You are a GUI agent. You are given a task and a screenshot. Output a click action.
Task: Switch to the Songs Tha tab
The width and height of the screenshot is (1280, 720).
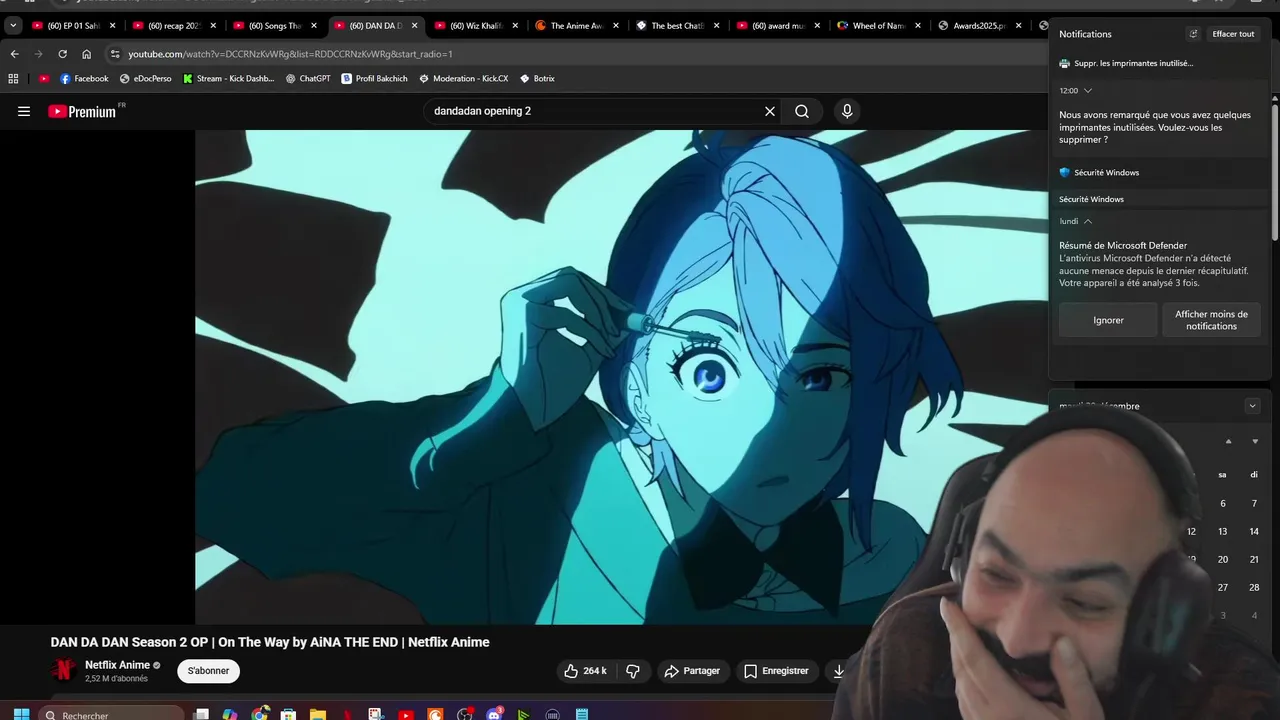pyautogui.click(x=275, y=26)
